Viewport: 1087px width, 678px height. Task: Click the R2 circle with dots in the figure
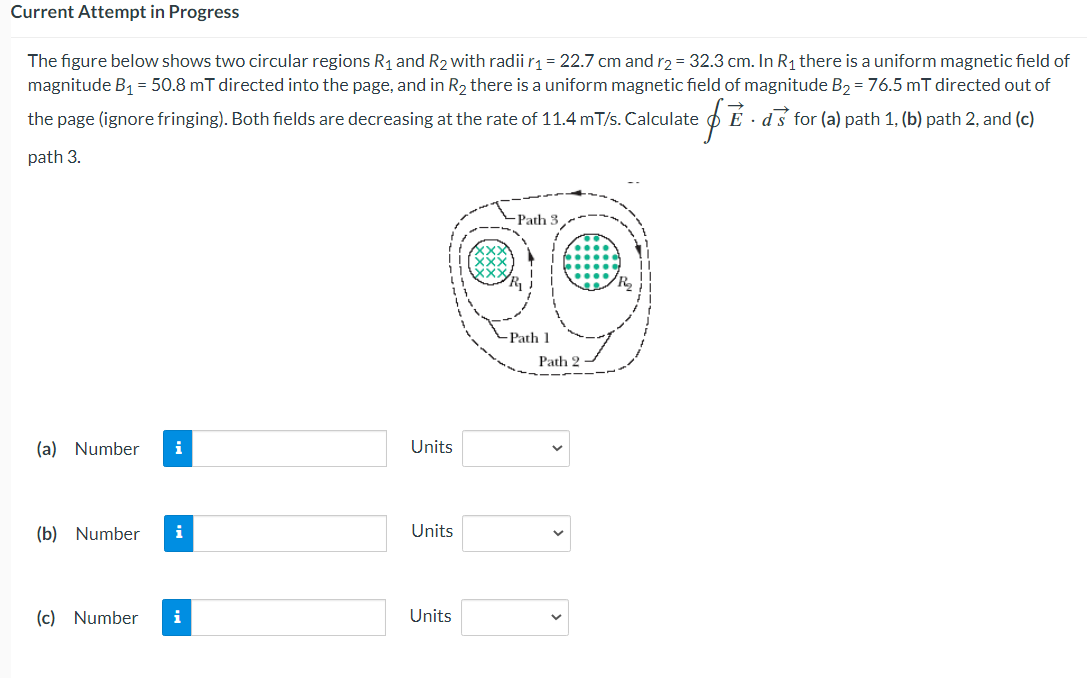click(x=592, y=260)
